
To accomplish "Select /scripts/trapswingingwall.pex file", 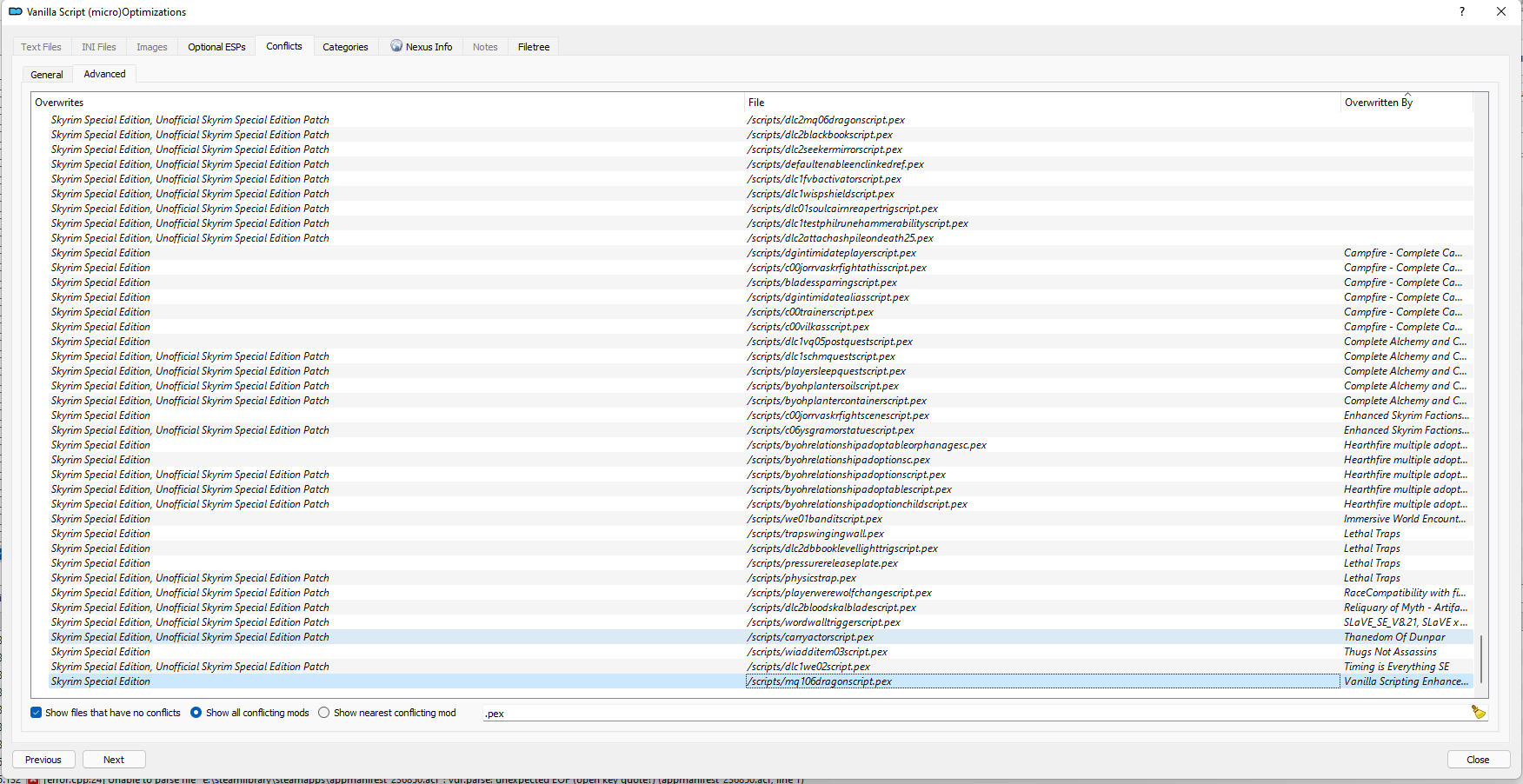I will pos(815,534).
